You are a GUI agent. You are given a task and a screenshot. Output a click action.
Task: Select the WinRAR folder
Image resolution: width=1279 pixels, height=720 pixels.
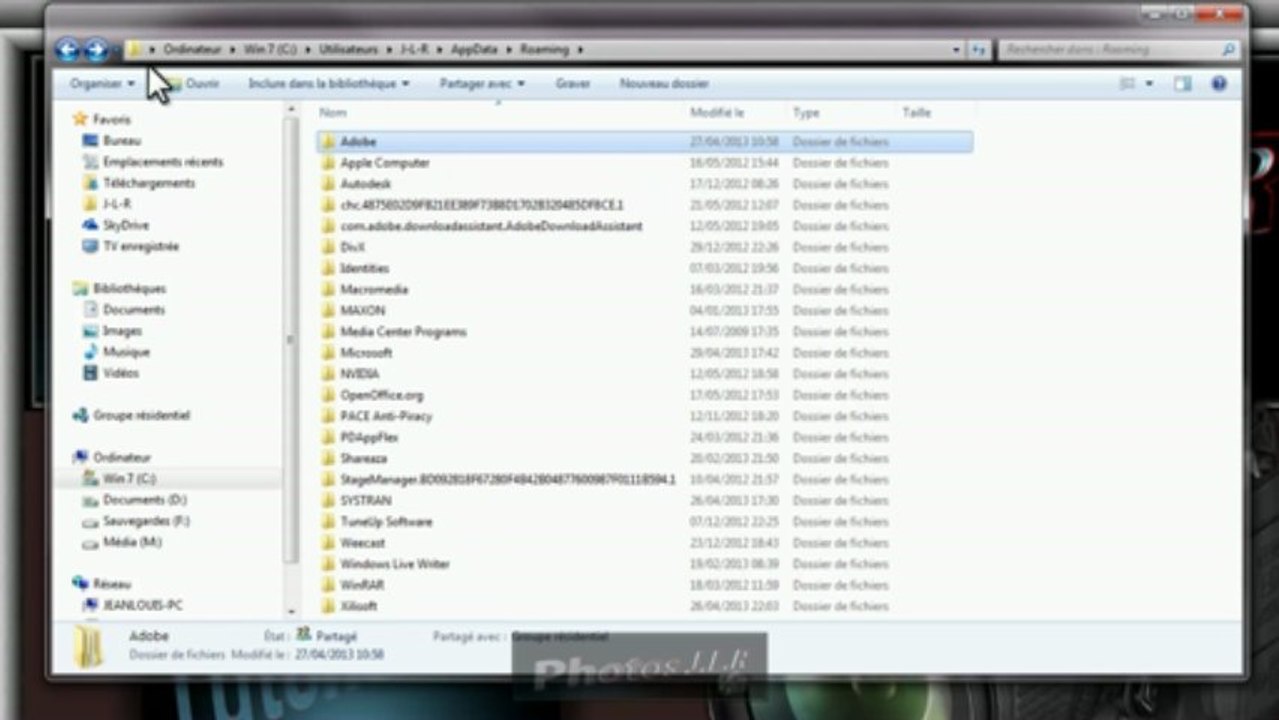tap(361, 585)
